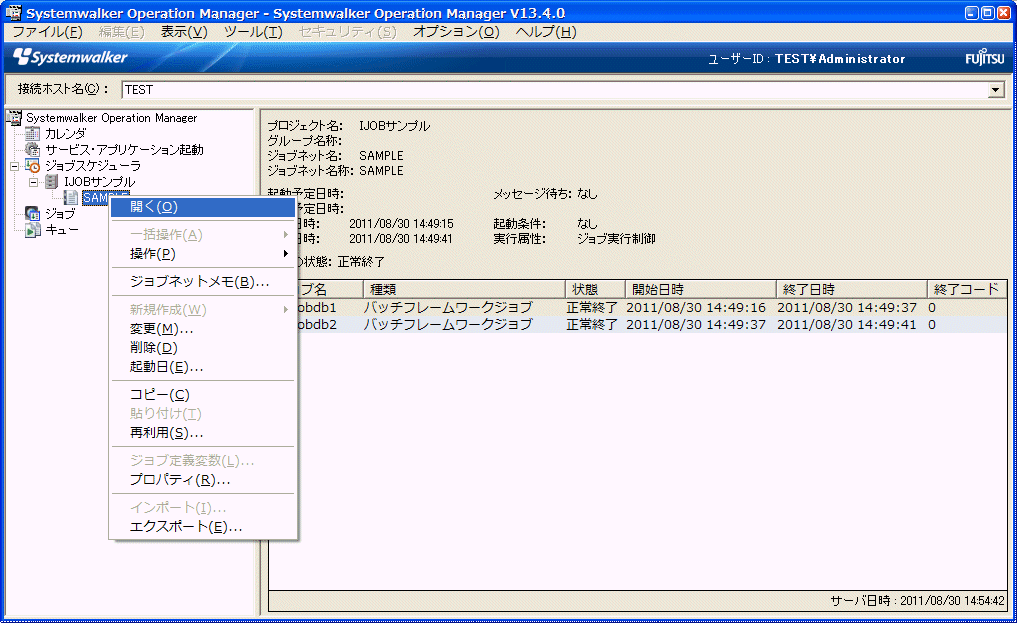Click the サーバ日時 status bar entry
Screen dimensions: 1017x623
(917, 601)
